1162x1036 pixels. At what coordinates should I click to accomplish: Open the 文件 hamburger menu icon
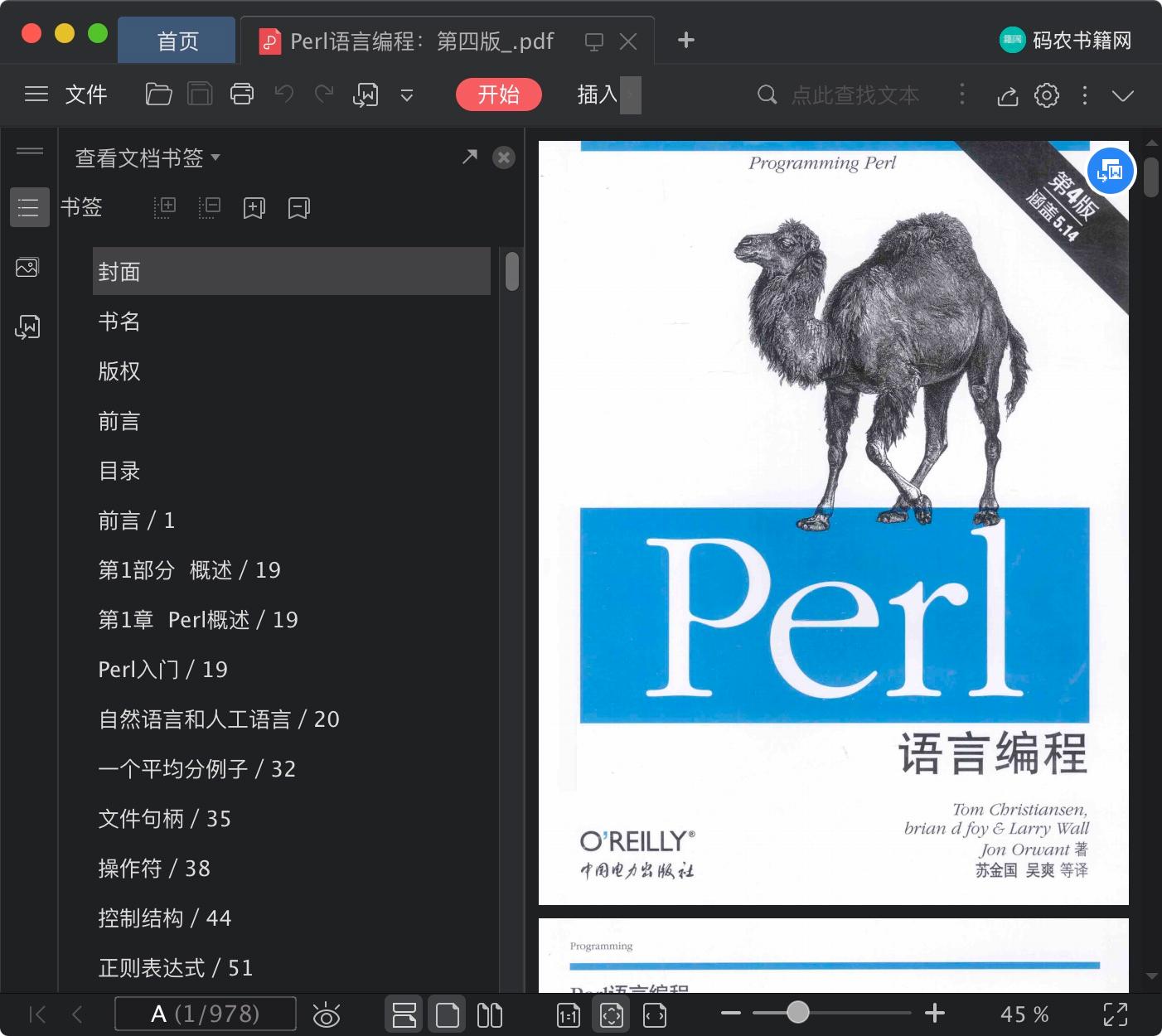click(36, 94)
